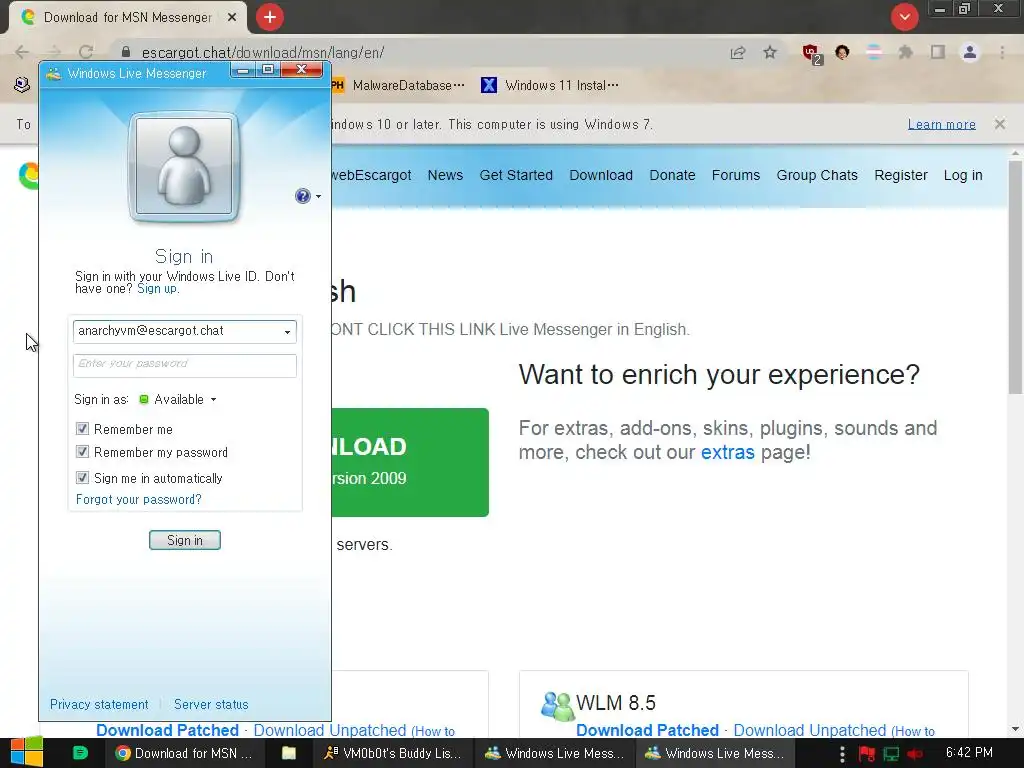Screen dimensions: 1024x768
Task: Click the Sign in button
Action: (185, 540)
